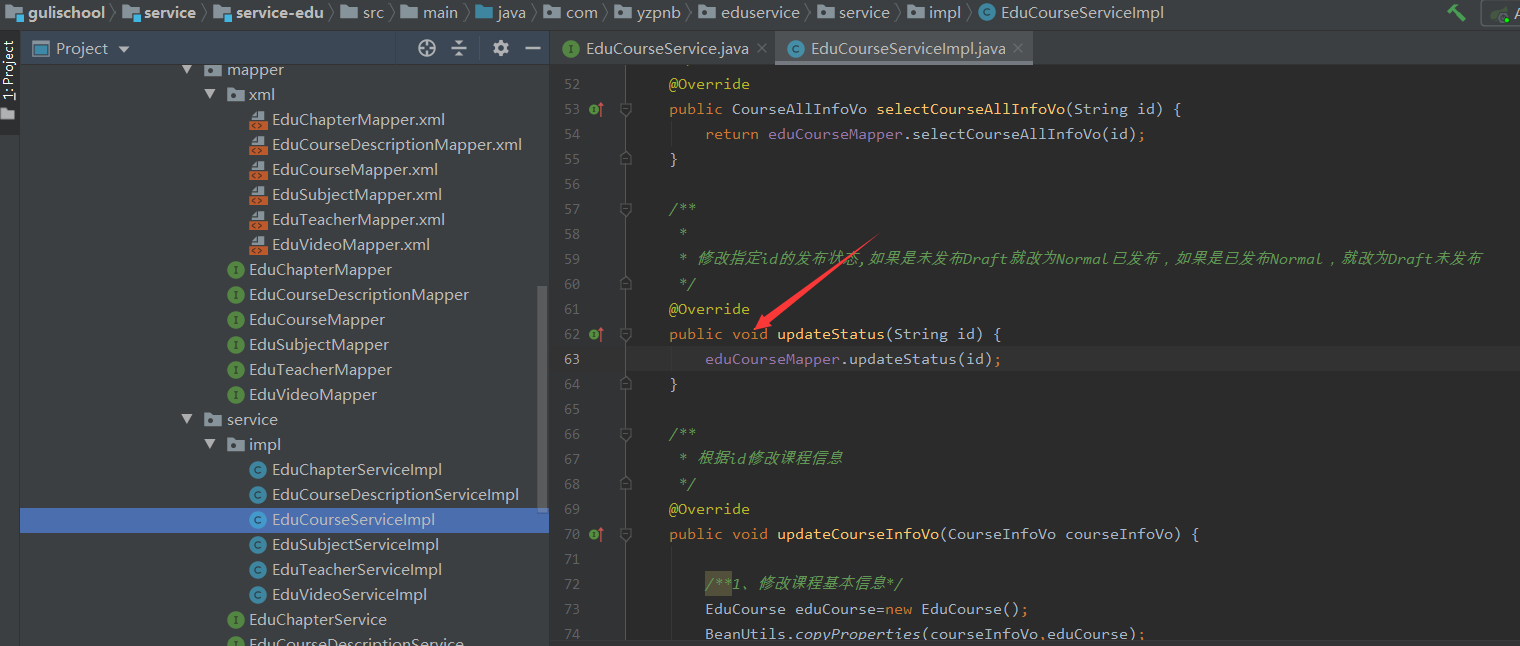1520x646 pixels.
Task: Fold the updateStatus method at line 62
Action: [x=626, y=334]
